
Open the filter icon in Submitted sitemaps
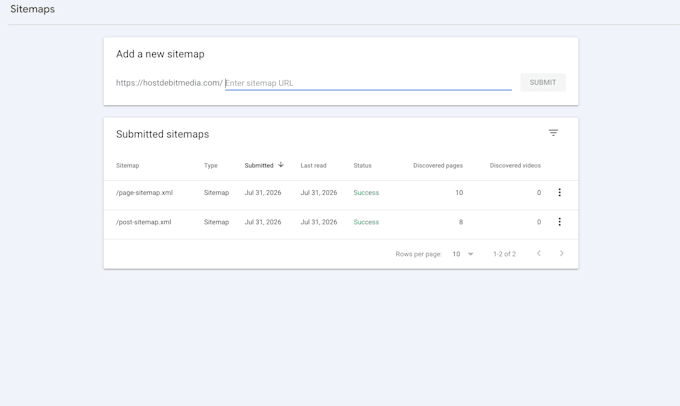coord(553,133)
